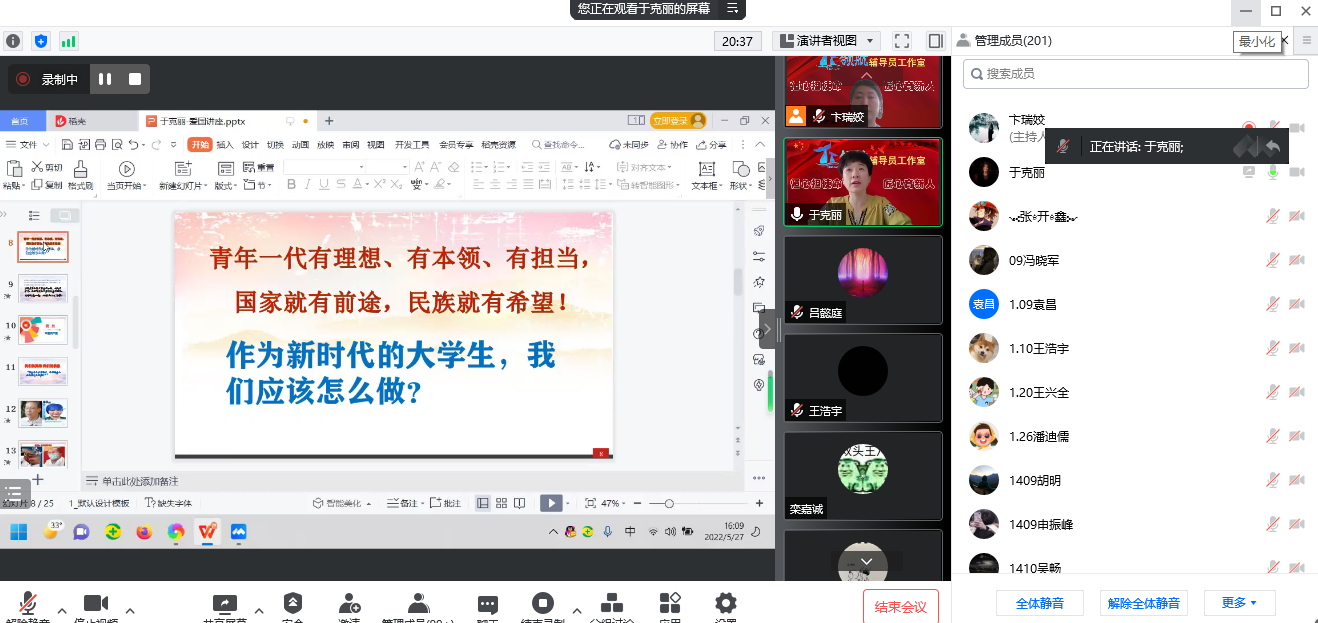The height and width of the screenshot is (623, 1318).
Task: Open the invite members icon
Action: (x=349, y=603)
